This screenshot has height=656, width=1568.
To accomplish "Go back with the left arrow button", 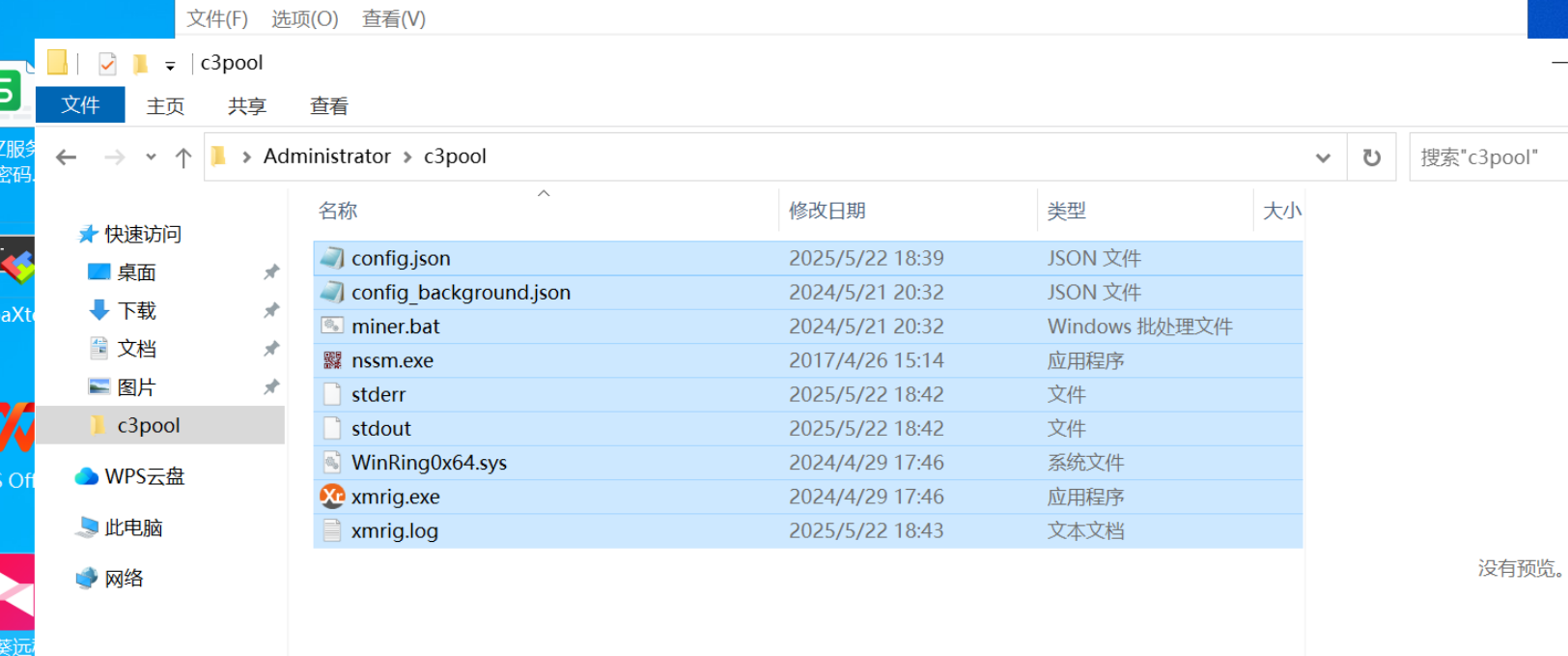I will pyautogui.click(x=66, y=157).
